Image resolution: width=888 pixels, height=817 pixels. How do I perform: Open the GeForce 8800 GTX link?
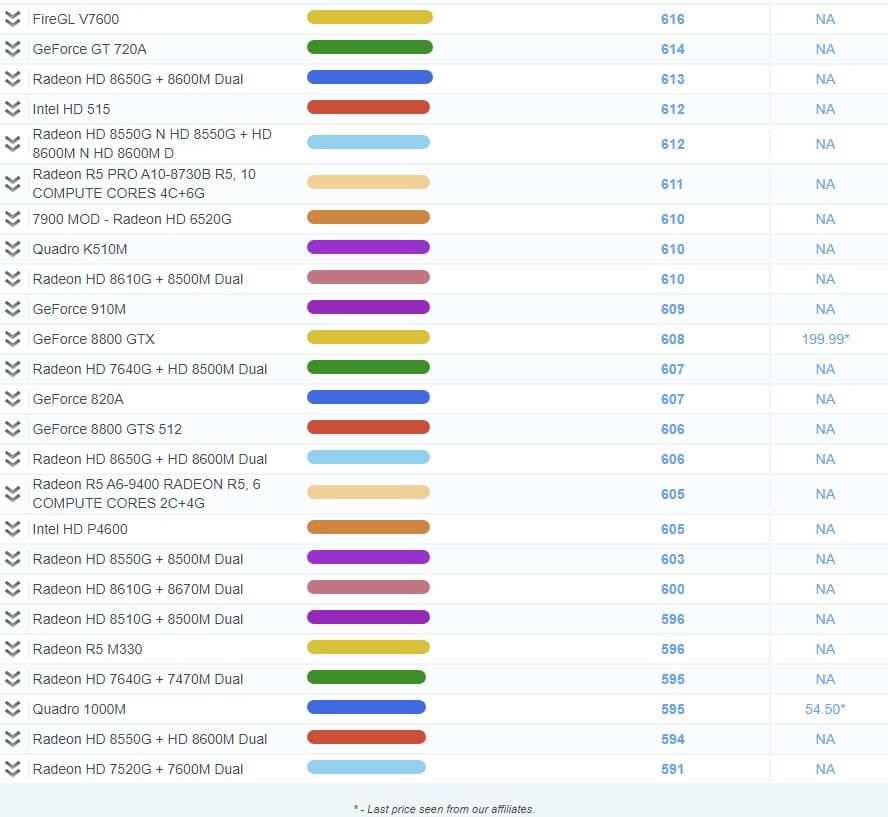coord(93,339)
